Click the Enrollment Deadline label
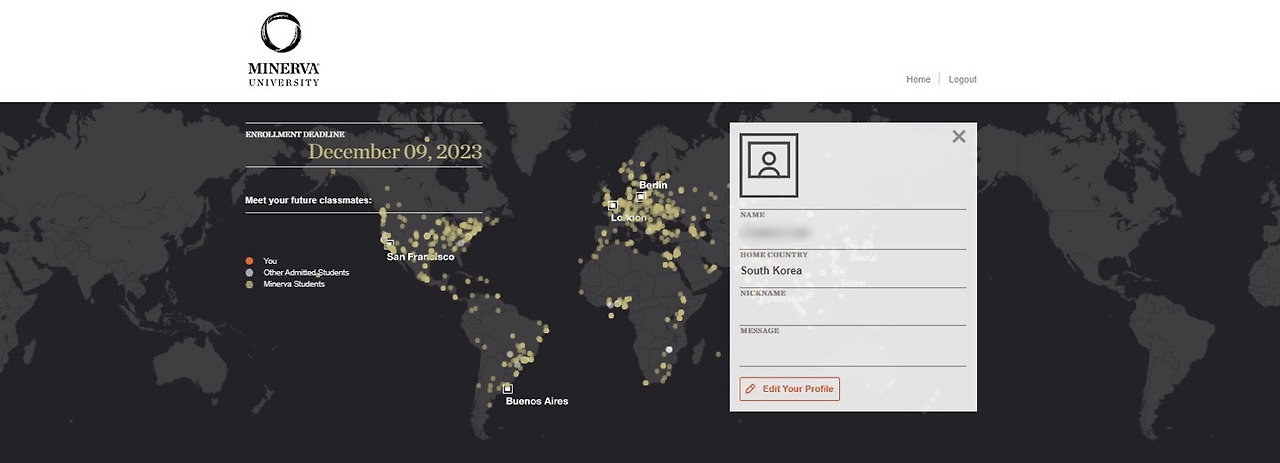 [295, 134]
